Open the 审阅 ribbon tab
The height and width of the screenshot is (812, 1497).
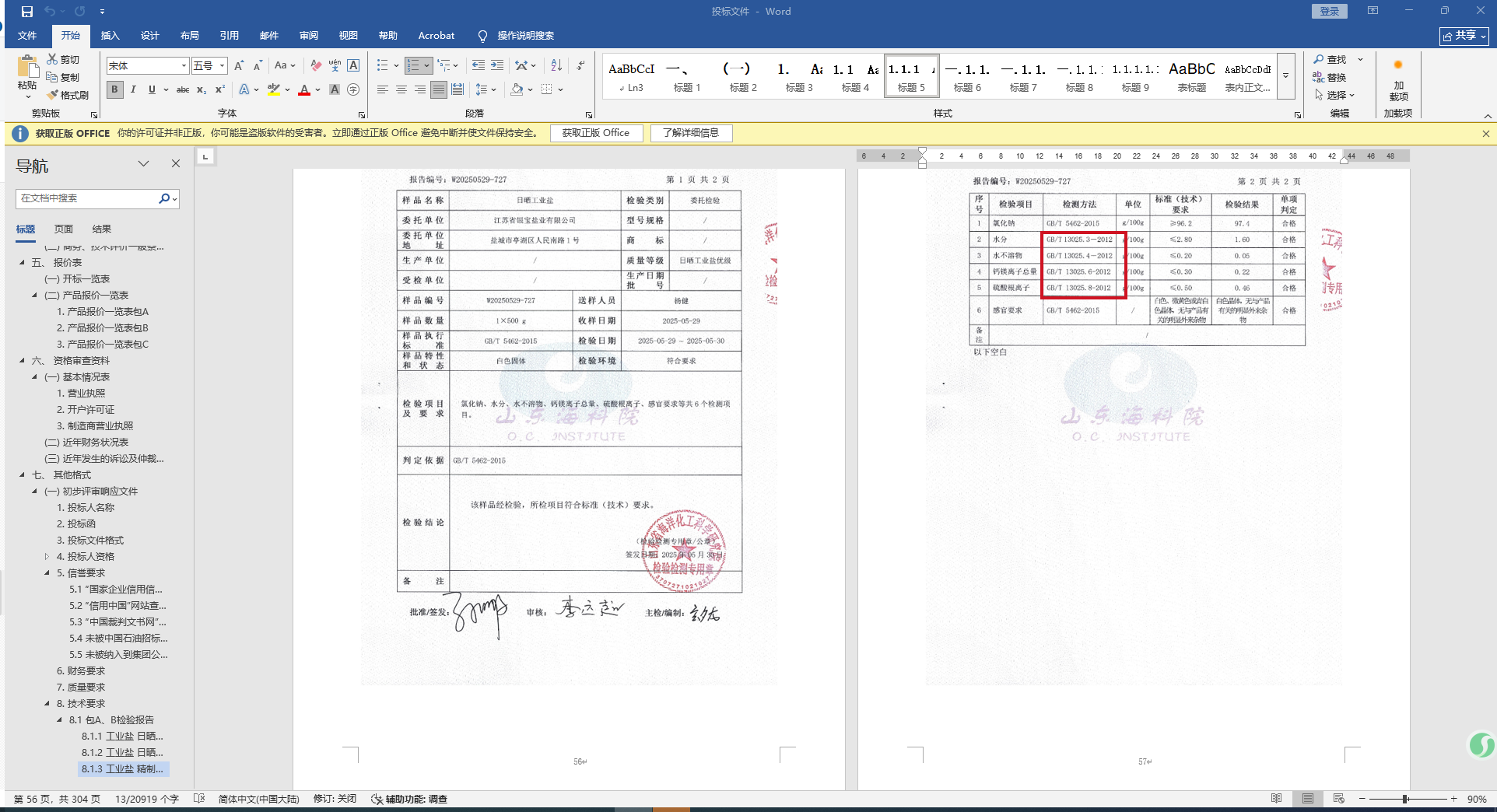click(308, 36)
